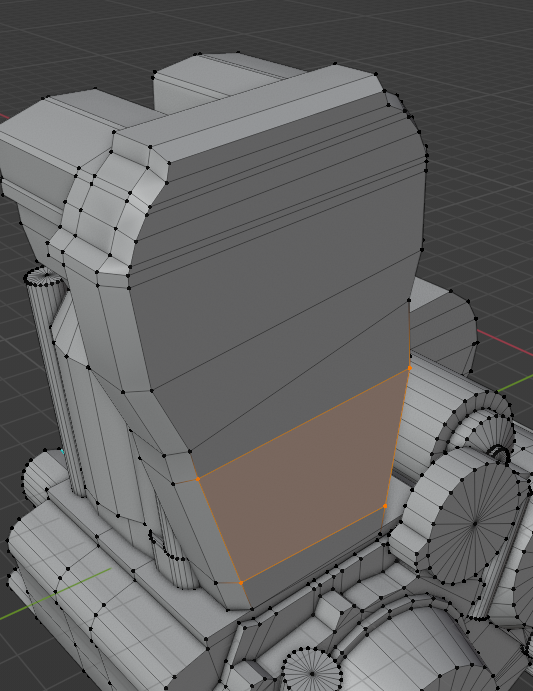Select the circular cap of the thin left cylinder
The width and height of the screenshot is (533, 691).
43,278
